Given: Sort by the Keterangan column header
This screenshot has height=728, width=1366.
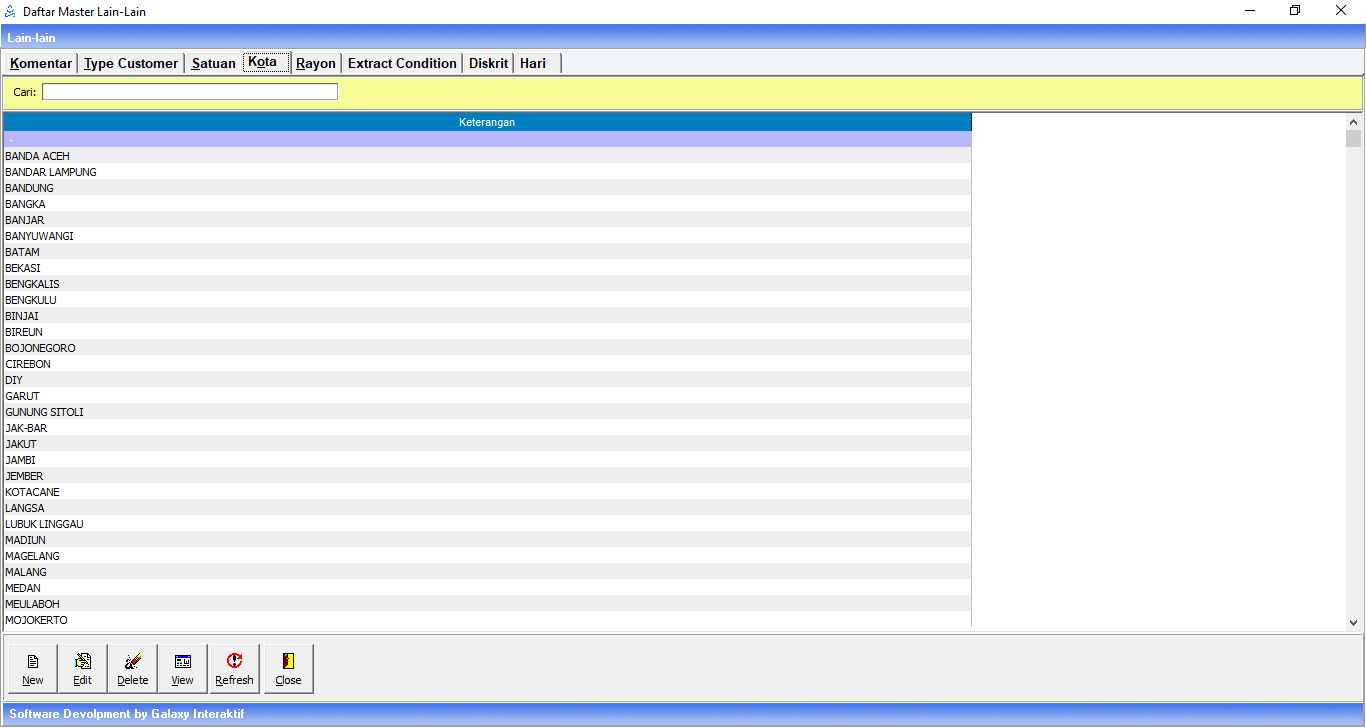Looking at the screenshot, I should [487, 122].
